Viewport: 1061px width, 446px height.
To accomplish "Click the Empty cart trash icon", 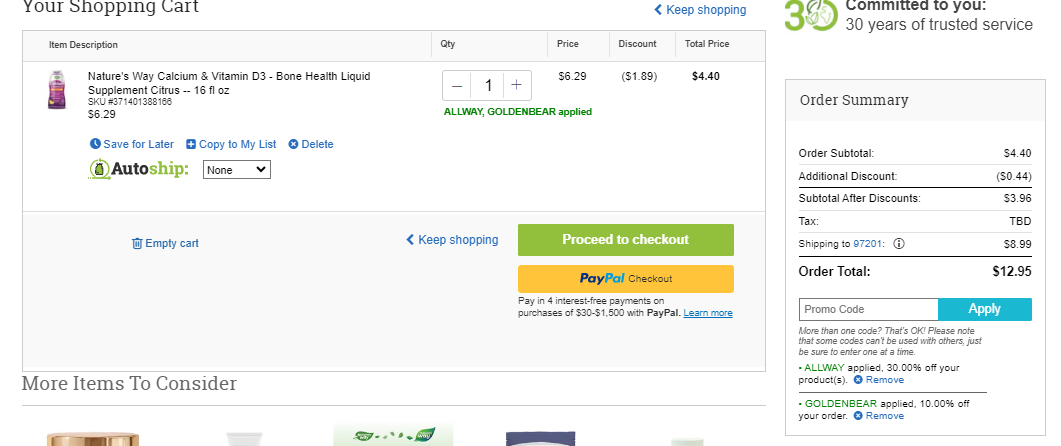I will 137,243.
